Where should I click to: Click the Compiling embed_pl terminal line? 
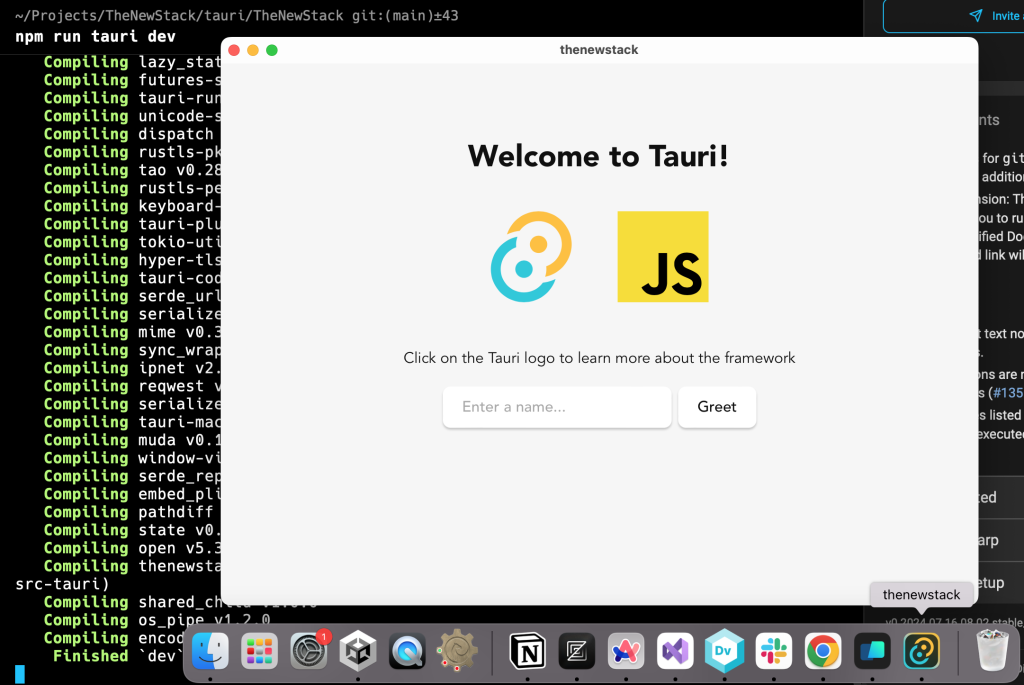(x=132, y=494)
